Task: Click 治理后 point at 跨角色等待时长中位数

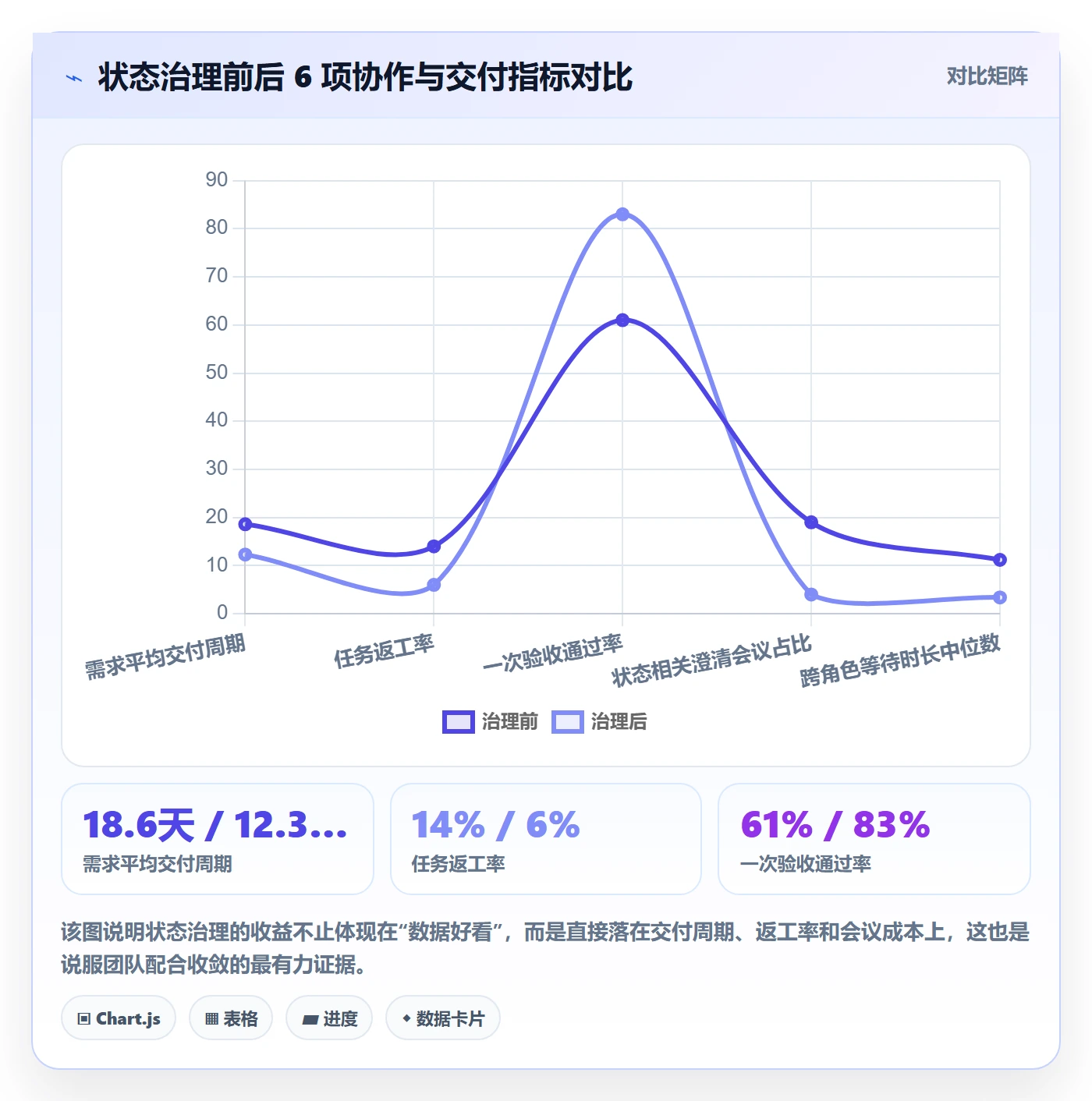Action: (1000, 597)
